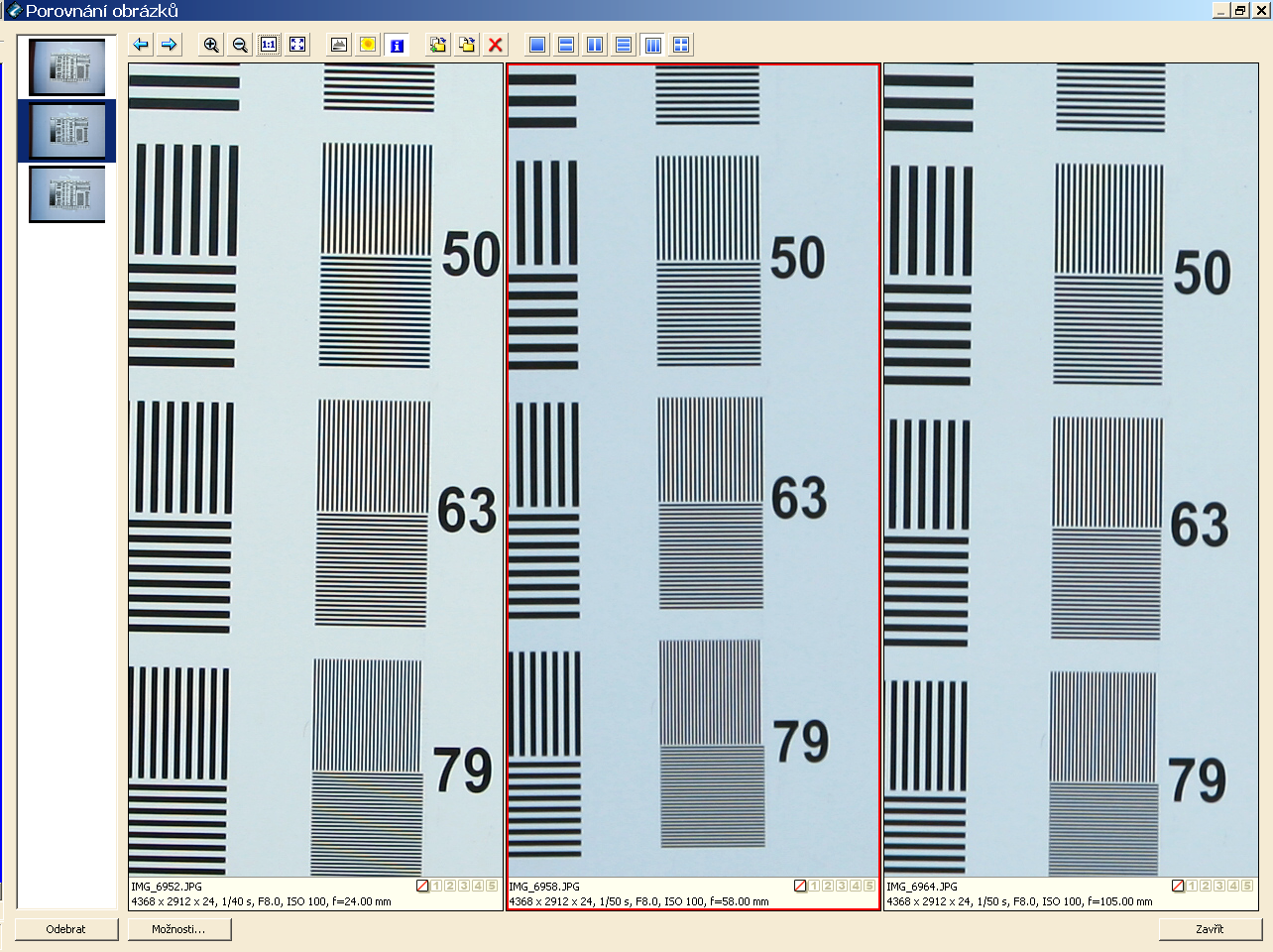Clear rating on IMG_6952.JPG
This screenshot has width=1273, height=952.
coord(422,886)
